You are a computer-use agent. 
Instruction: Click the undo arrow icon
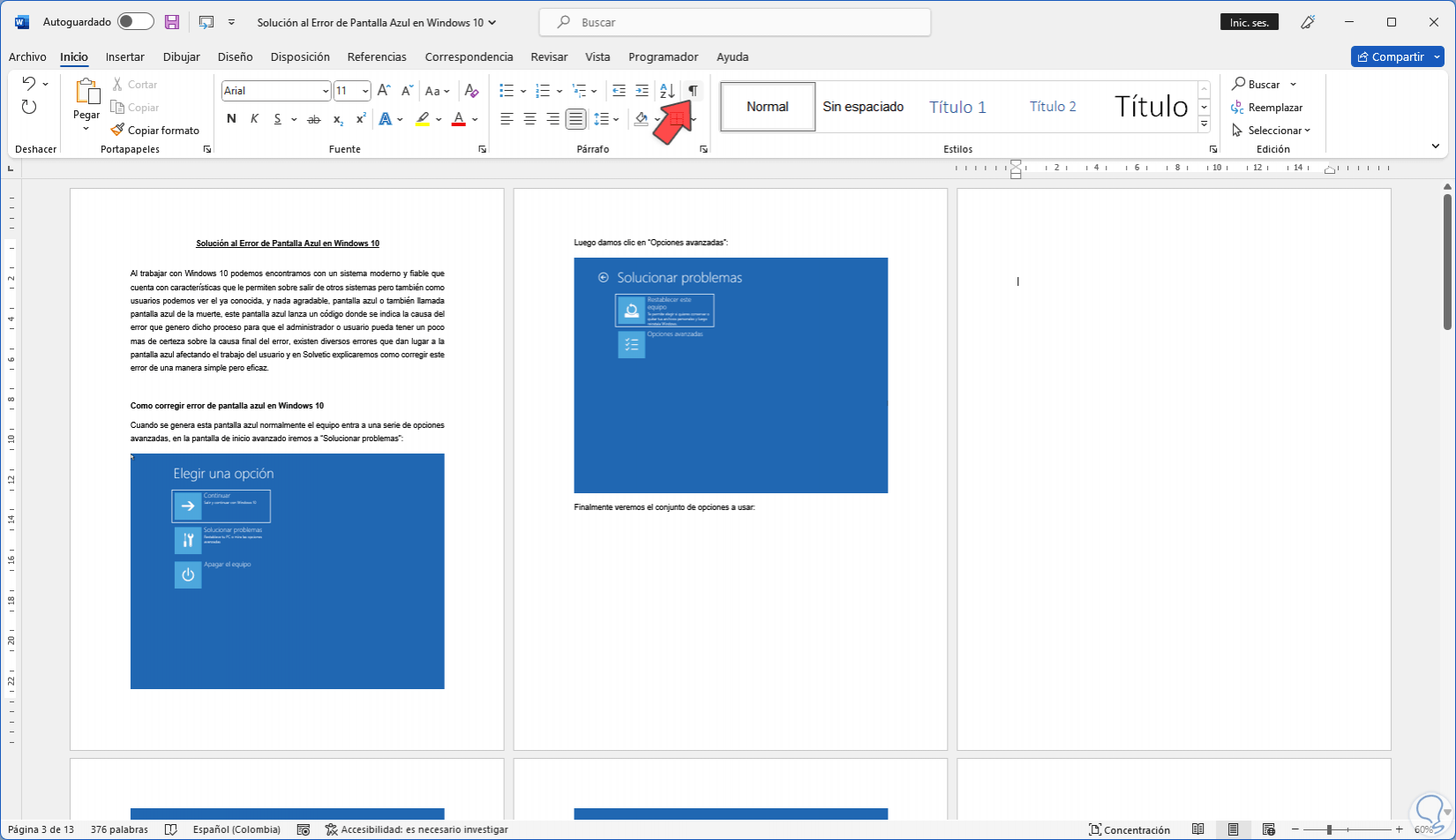tap(29, 84)
